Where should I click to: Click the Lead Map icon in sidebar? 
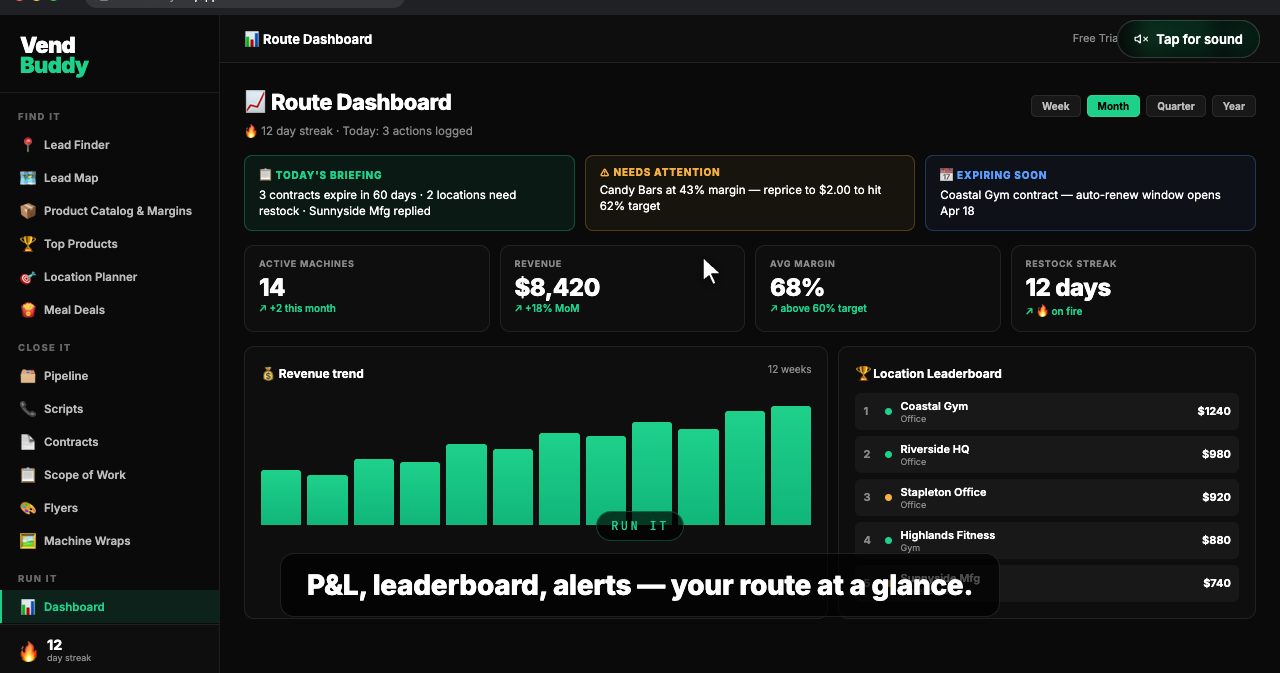pos(28,178)
